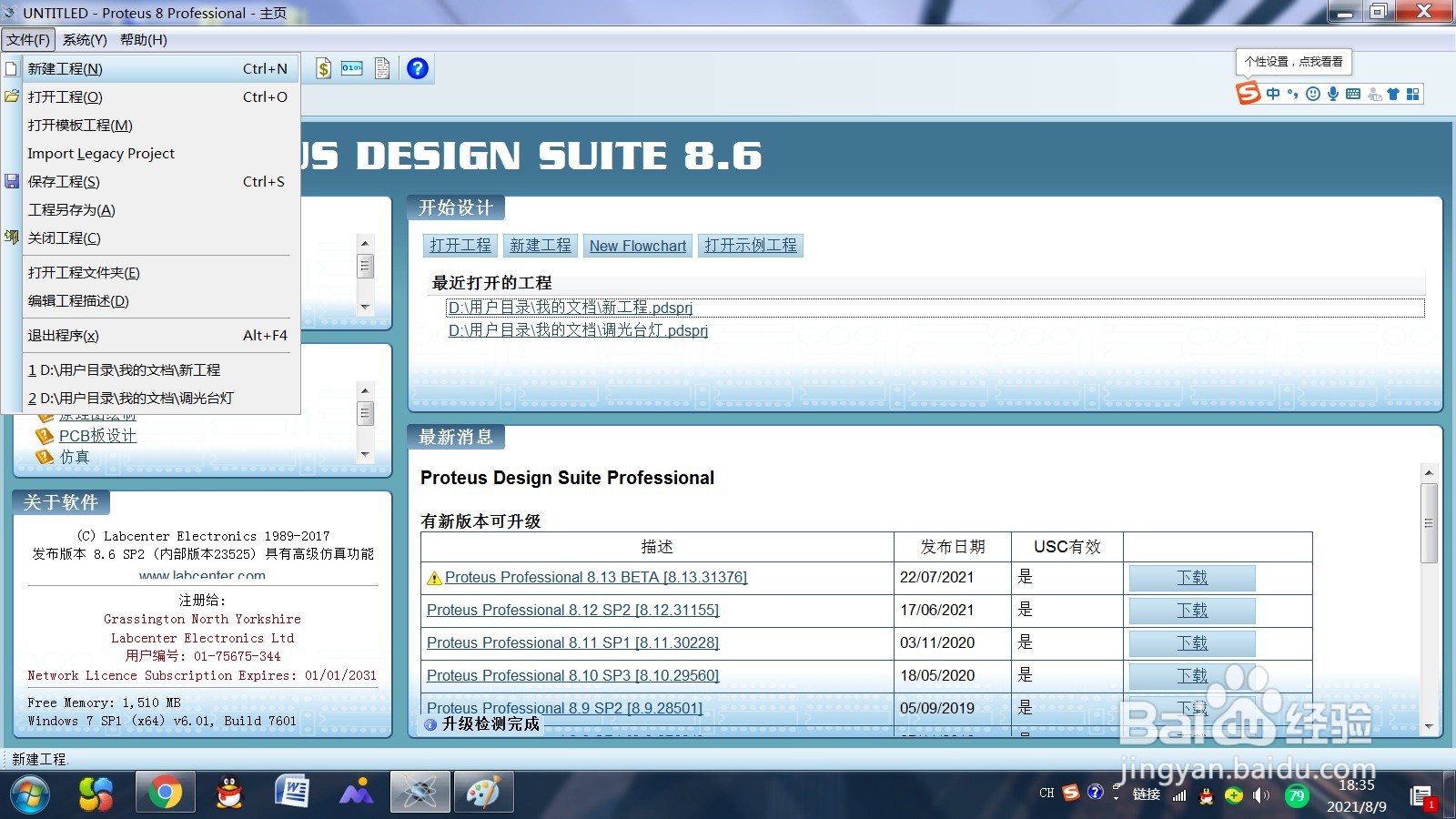The height and width of the screenshot is (819, 1456).
Task: Click the 新建工程 button in 开始设计
Action: pyautogui.click(x=541, y=246)
